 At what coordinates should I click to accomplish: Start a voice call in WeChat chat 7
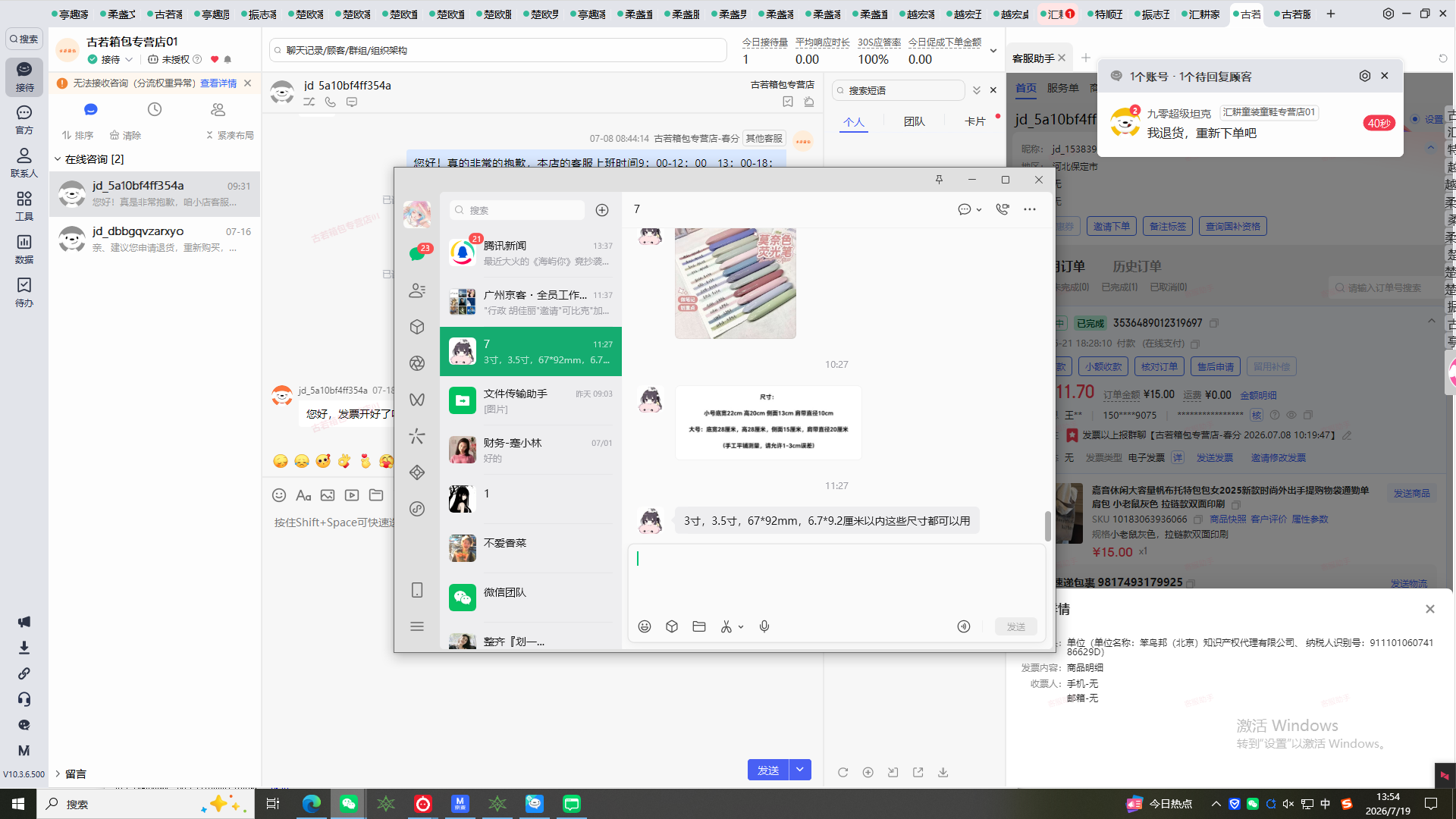tap(1003, 209)
